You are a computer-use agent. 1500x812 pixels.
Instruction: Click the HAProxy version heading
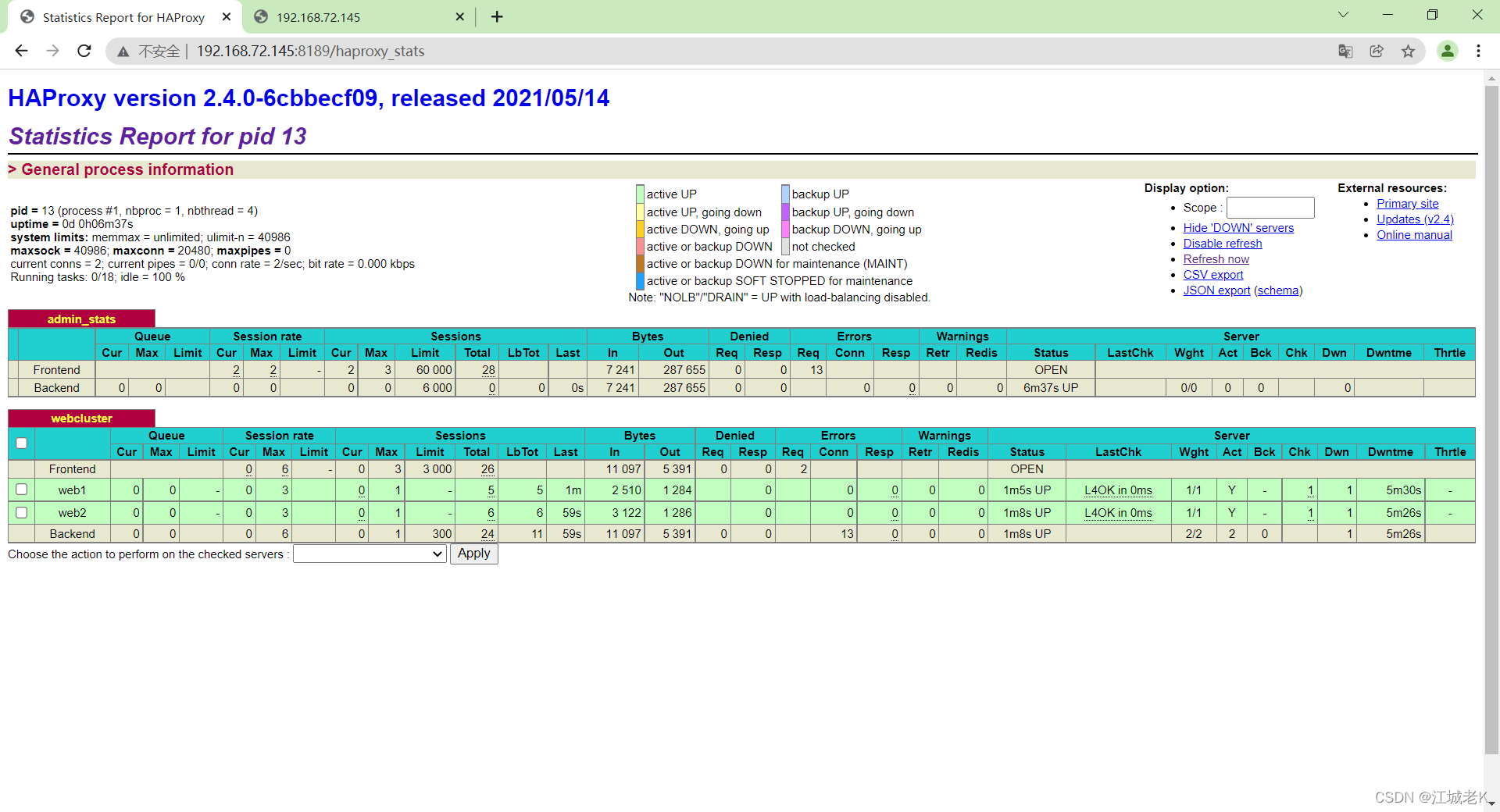[x=309, y=98]
